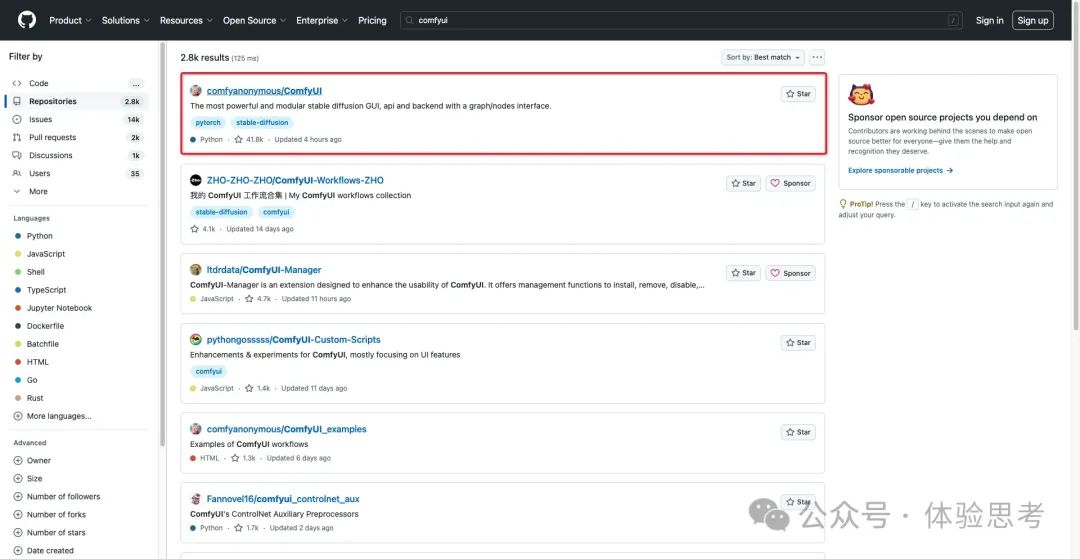Open the Product menu

70,21
